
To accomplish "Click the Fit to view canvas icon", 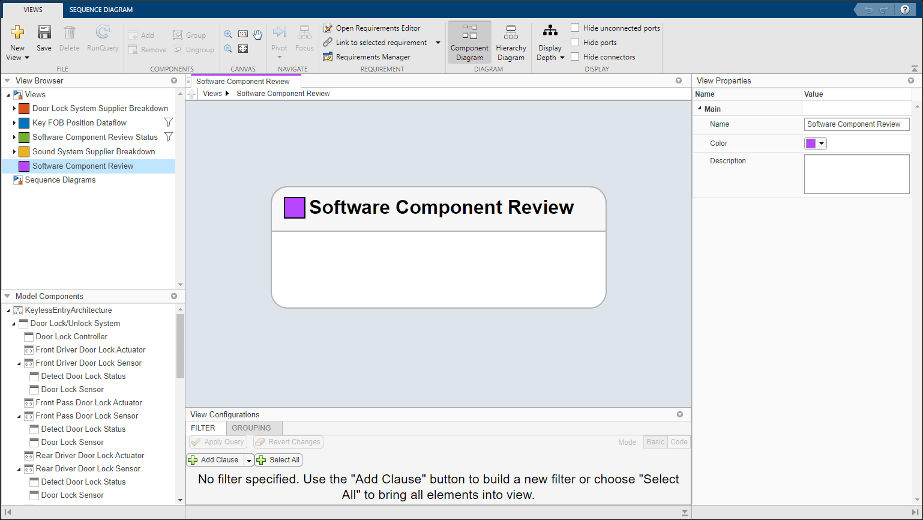I will pyautogui.click(x=243, y=49).
